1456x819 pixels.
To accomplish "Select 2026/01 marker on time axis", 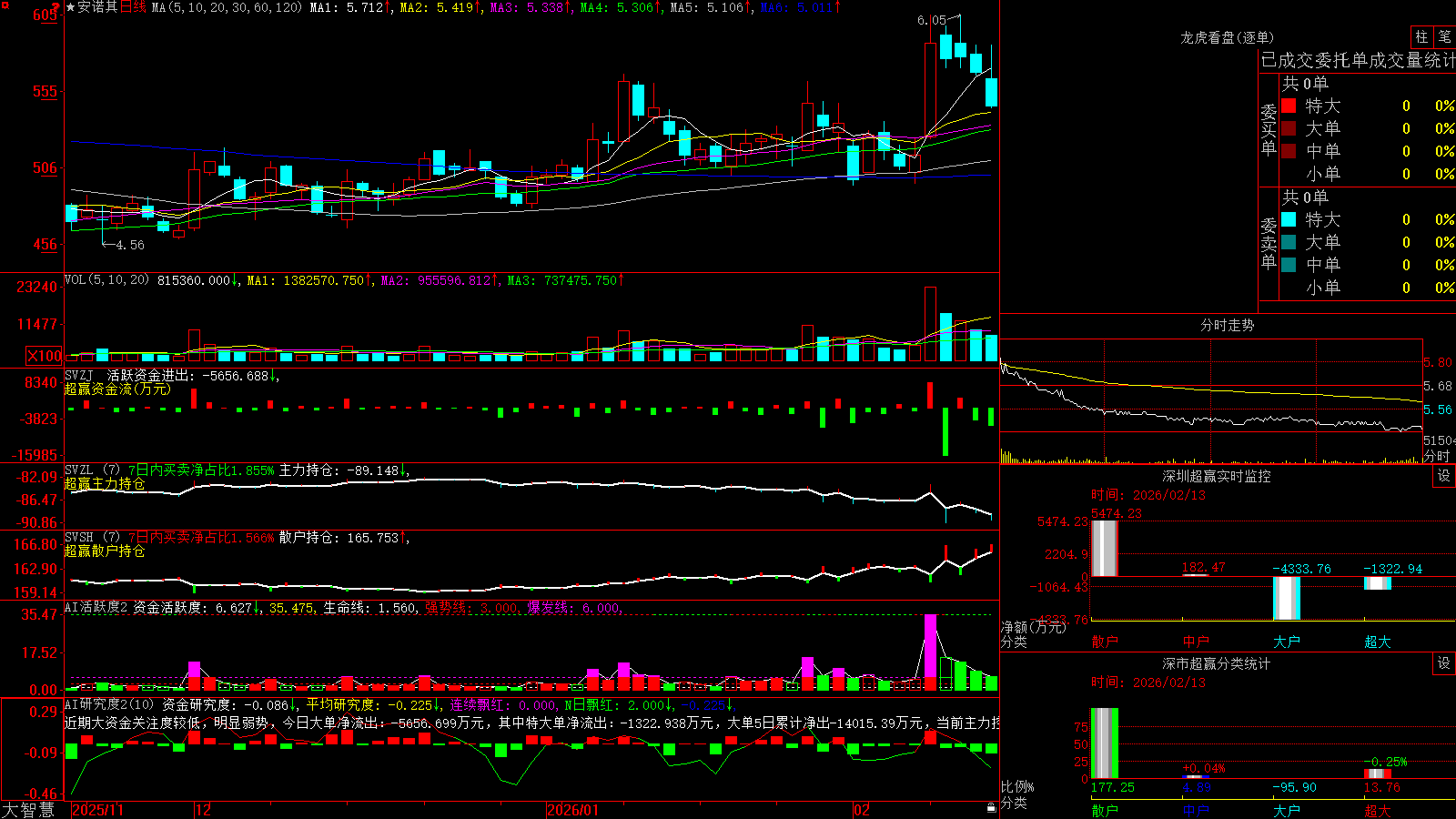I will point(573,810).
